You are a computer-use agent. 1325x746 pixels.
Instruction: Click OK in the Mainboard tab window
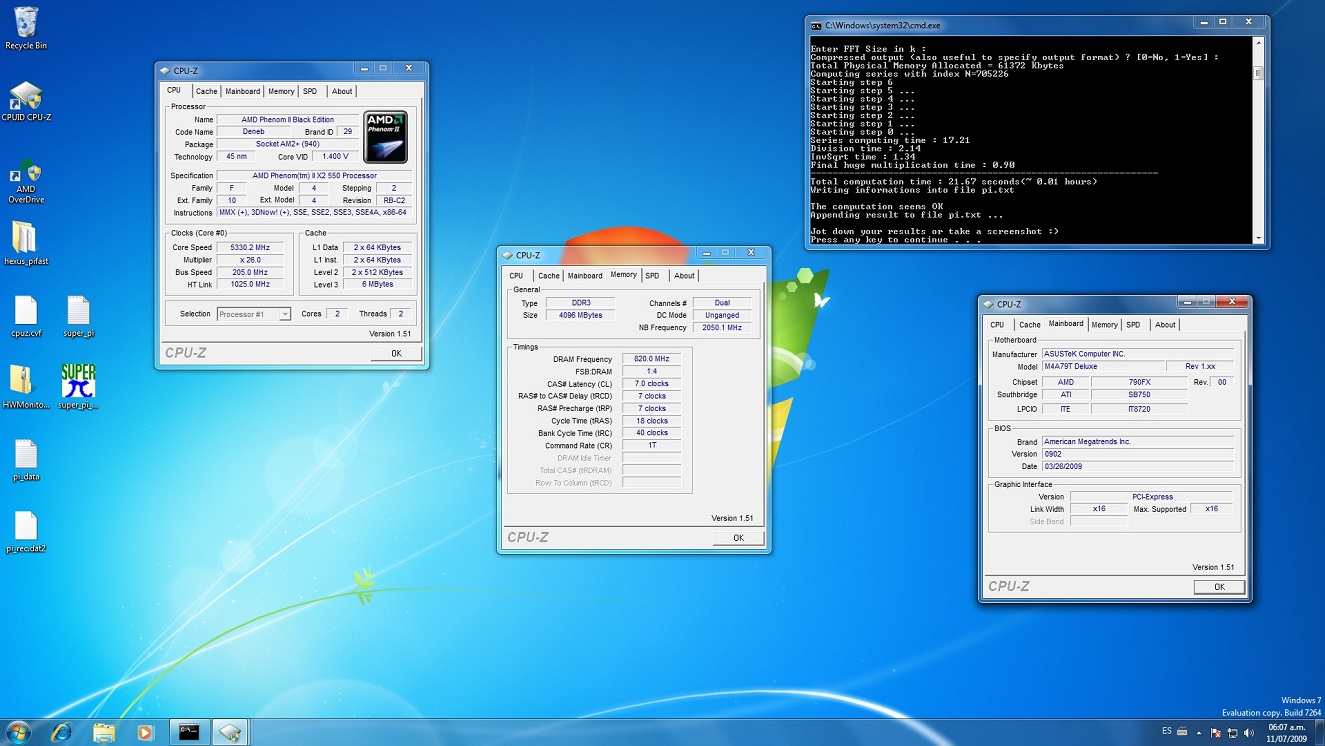click(x=1219, y=587)
